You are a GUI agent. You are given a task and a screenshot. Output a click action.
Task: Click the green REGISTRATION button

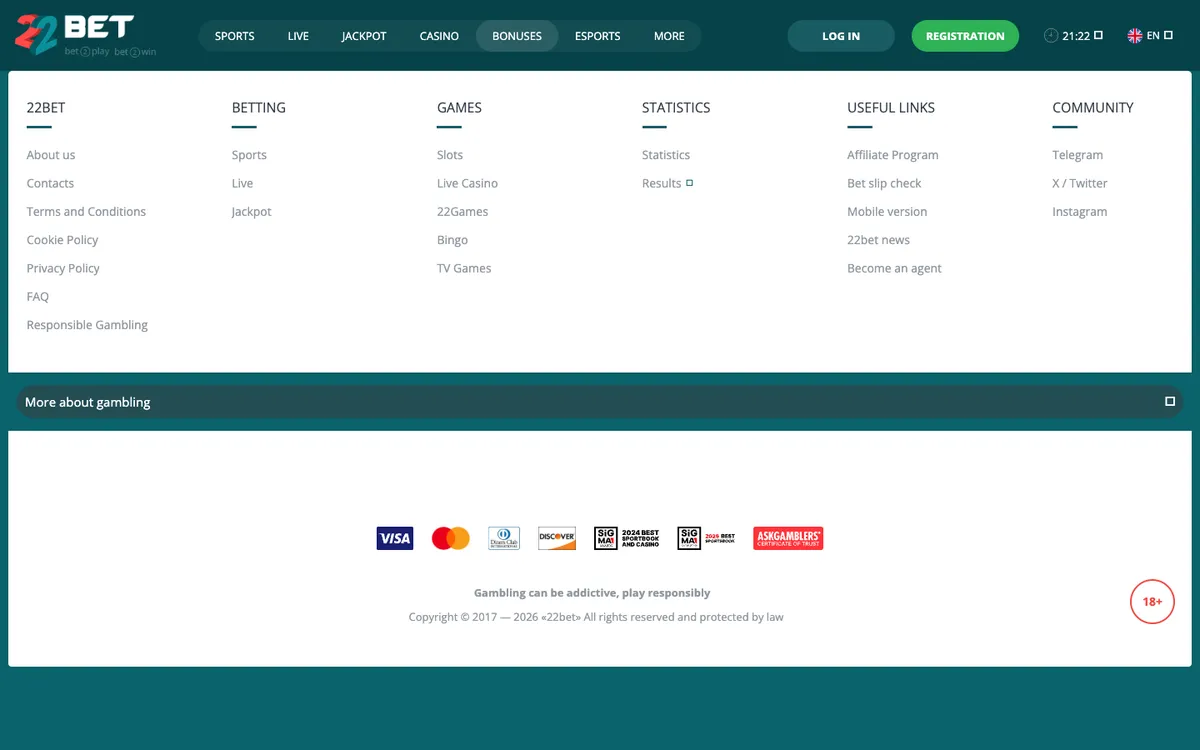[965, 36]
